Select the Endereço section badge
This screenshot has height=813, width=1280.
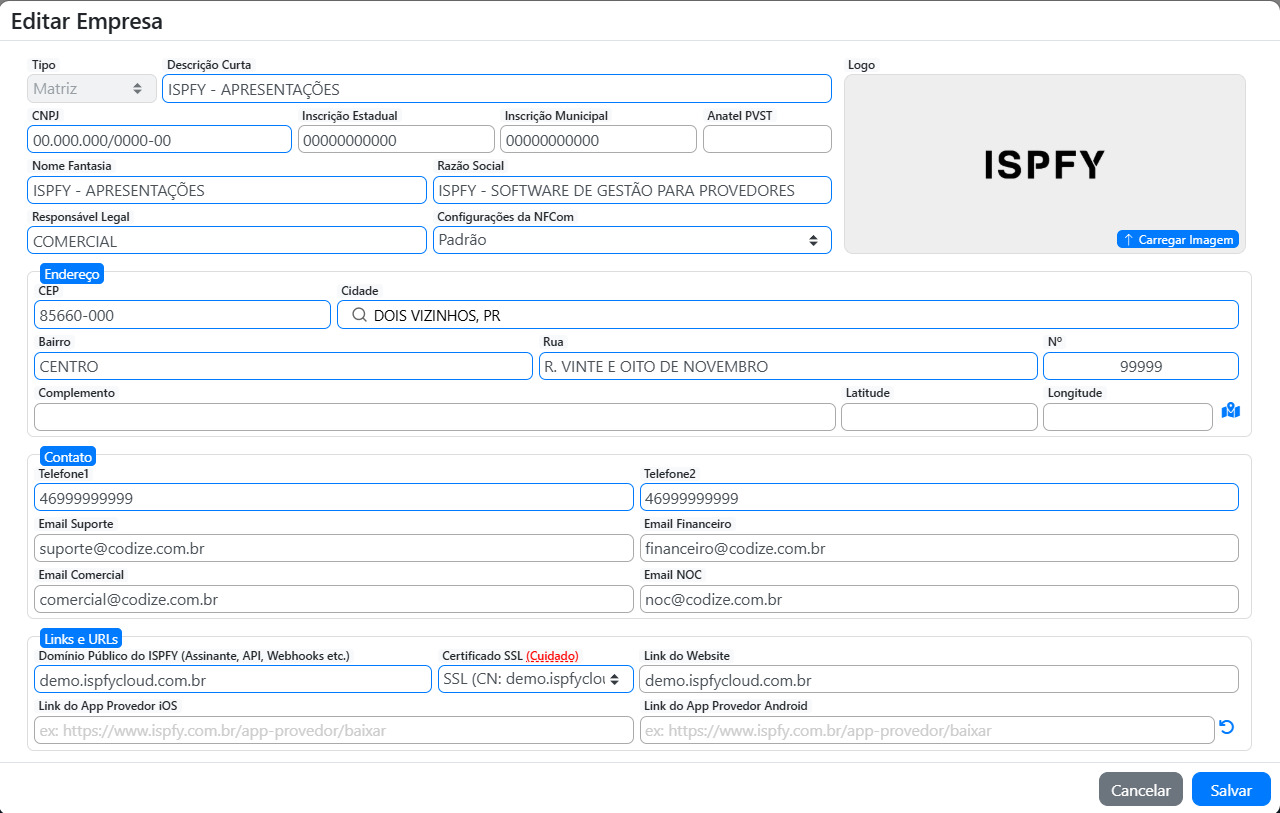[71, 273]
